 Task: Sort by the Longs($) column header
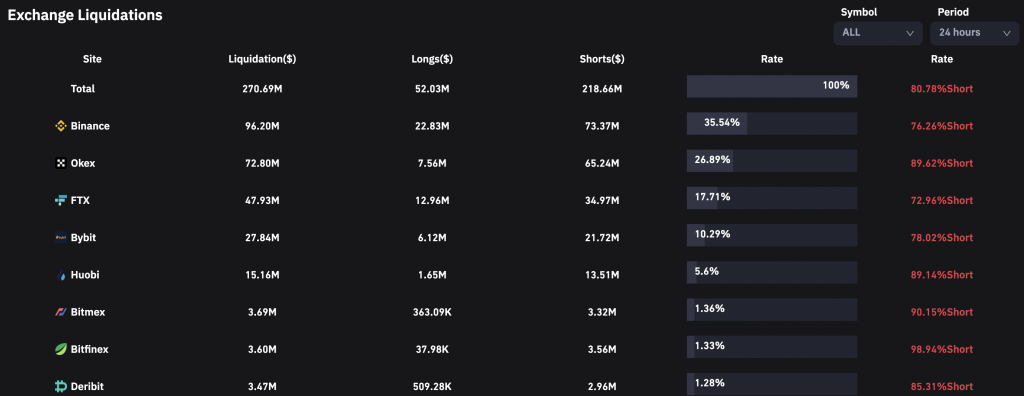(432, 59)
